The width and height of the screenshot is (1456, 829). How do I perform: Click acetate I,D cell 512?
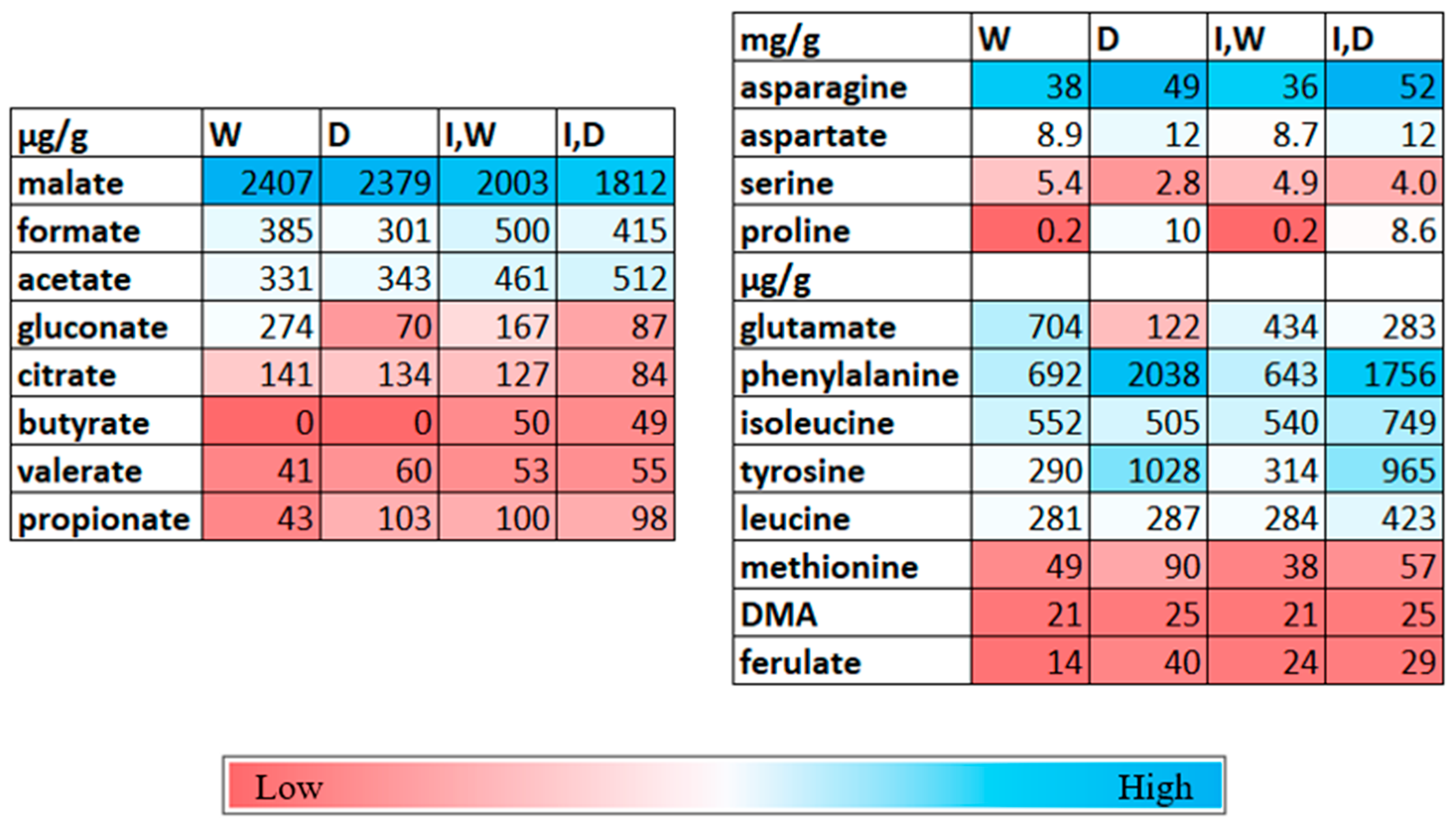(615, 279)
